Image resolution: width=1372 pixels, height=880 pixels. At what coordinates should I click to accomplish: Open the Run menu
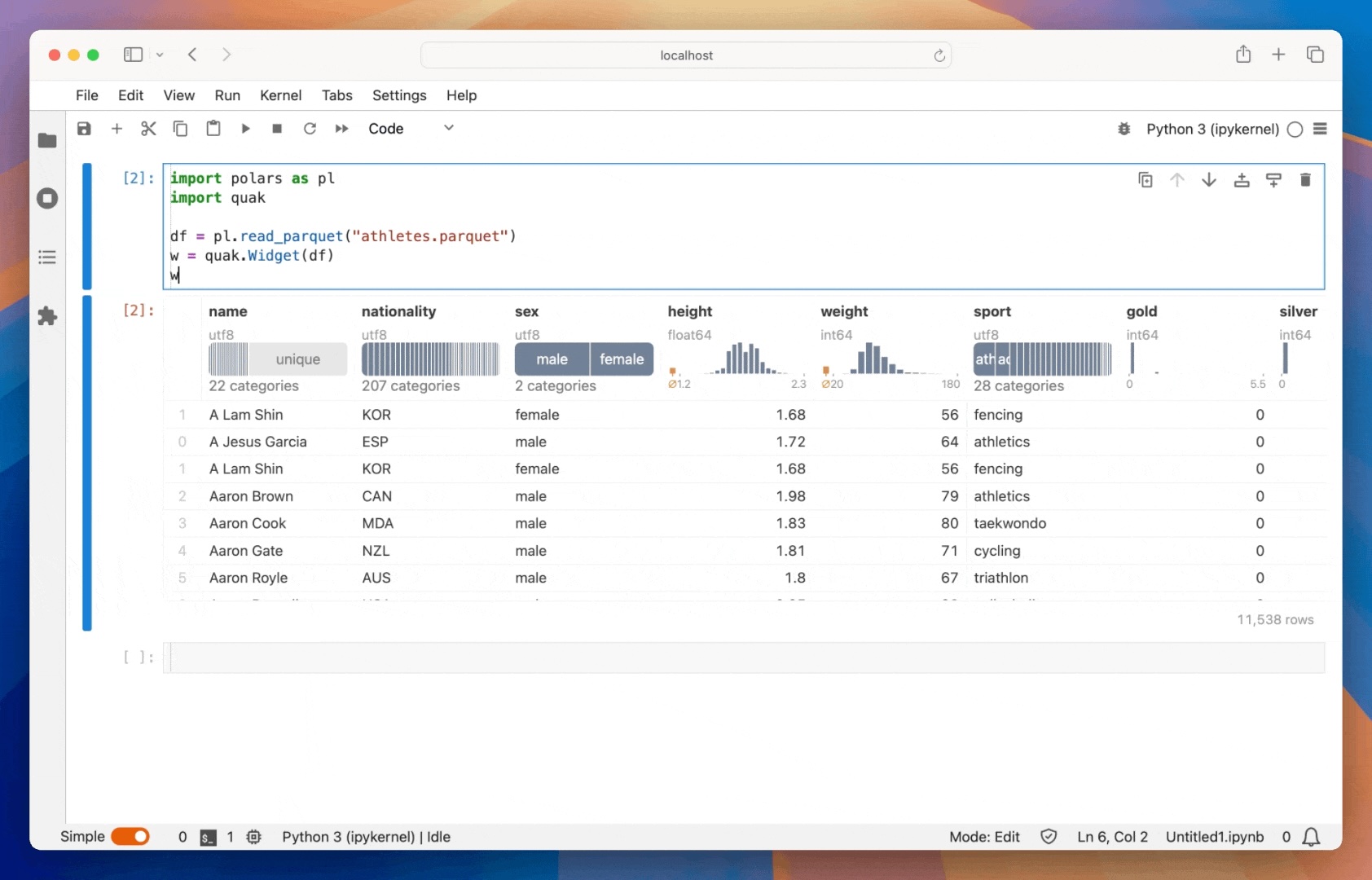(227, 95)
